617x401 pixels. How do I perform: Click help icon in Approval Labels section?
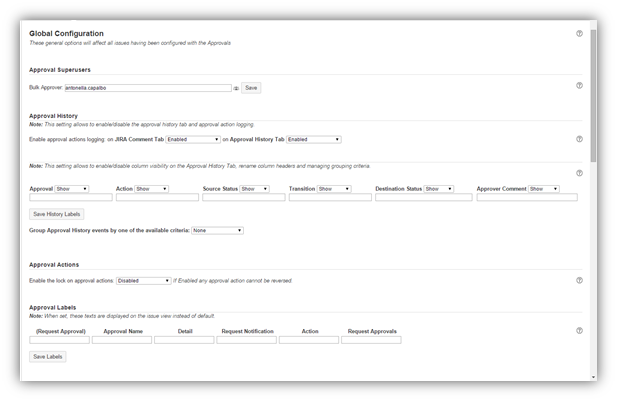580,330
